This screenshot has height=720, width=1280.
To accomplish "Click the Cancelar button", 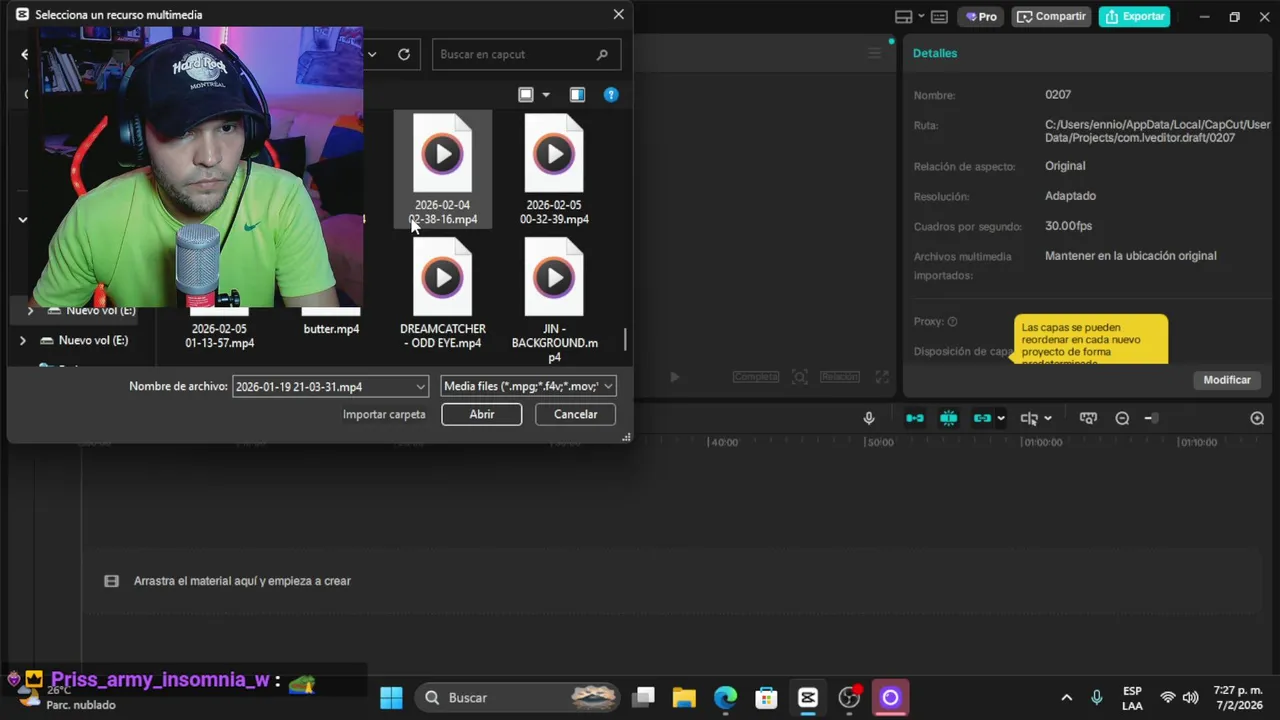I will point(575,414).
